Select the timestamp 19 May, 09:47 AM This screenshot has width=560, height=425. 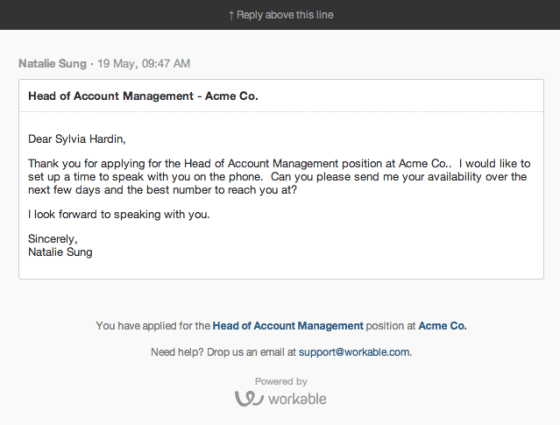coord(144,64)
